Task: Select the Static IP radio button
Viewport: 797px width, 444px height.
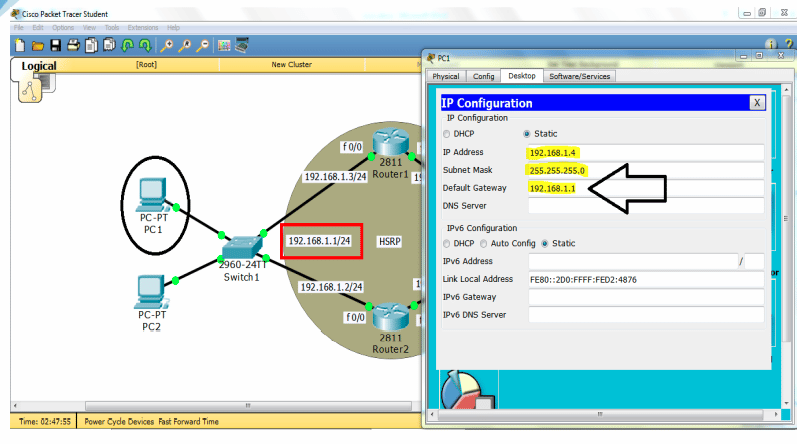Action: click(x=527, y=134)
